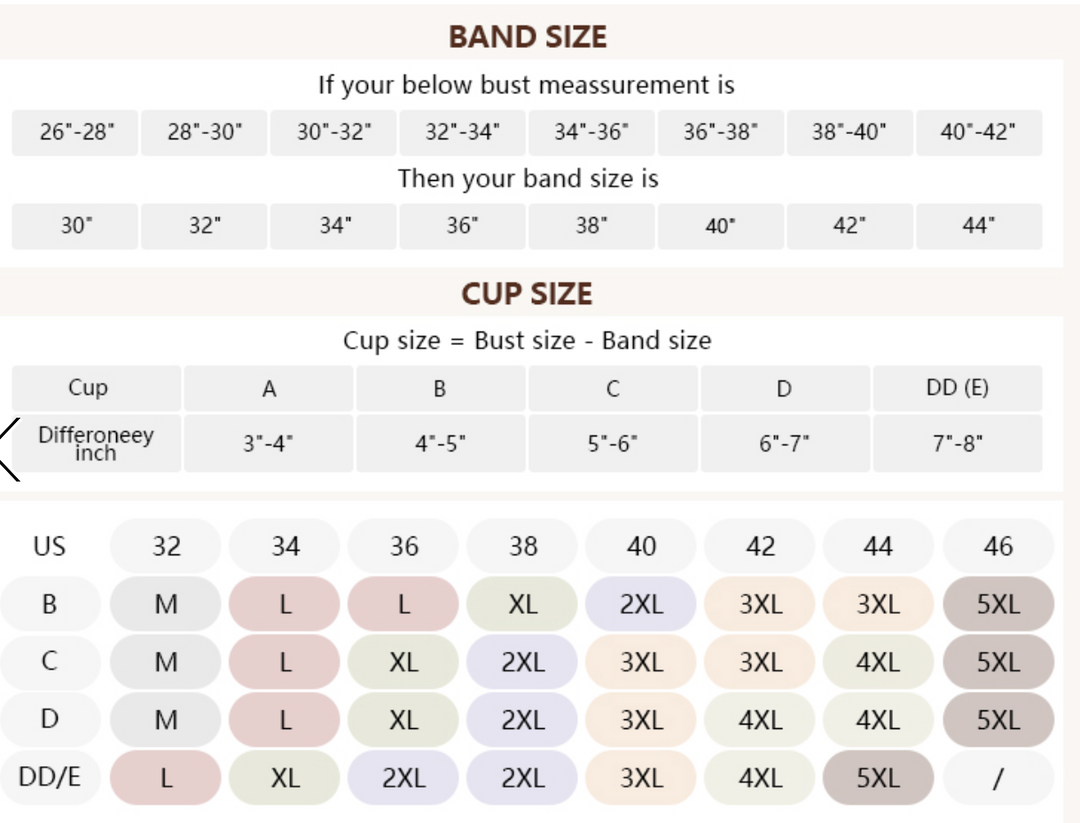Screen dimensions: 1080x823
Task: Select the 3"-4" difference cell
Action: 268,443
